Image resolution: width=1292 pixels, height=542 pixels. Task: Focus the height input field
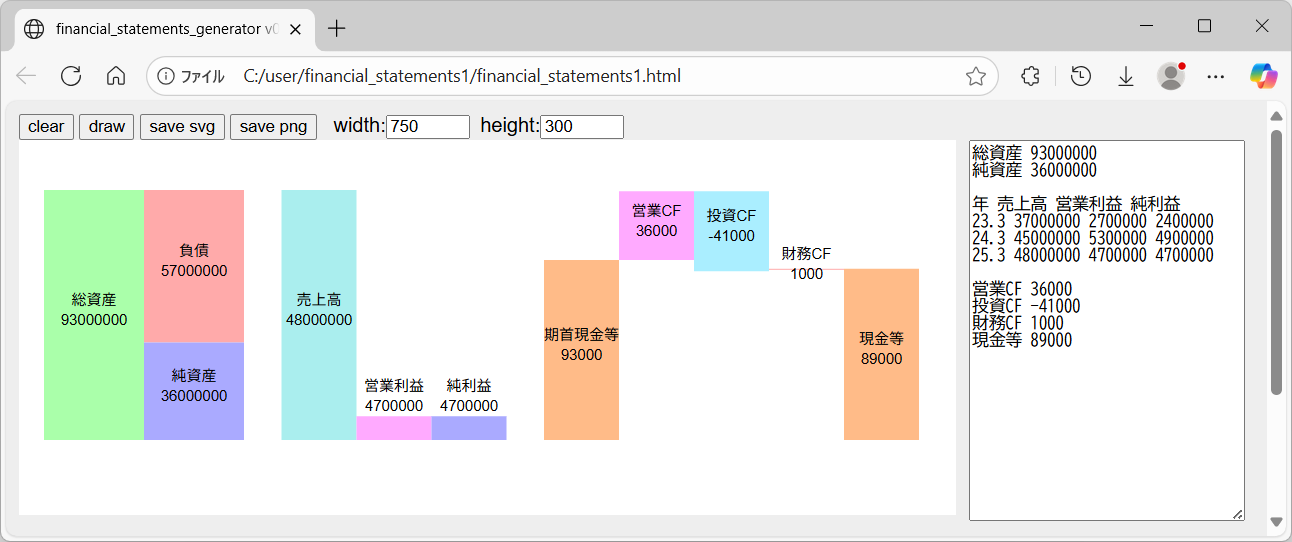[x=581, y=127]
